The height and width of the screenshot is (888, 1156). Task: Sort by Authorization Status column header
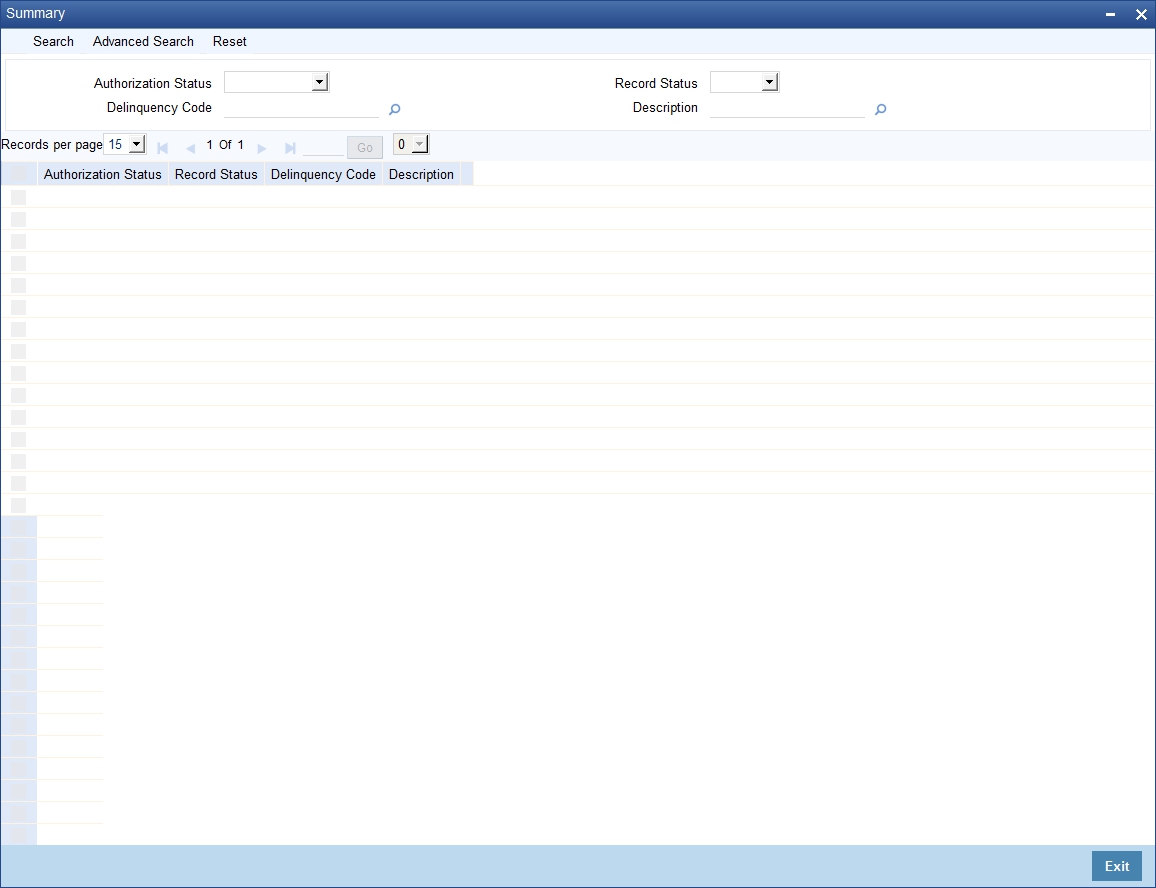point(102,174)
